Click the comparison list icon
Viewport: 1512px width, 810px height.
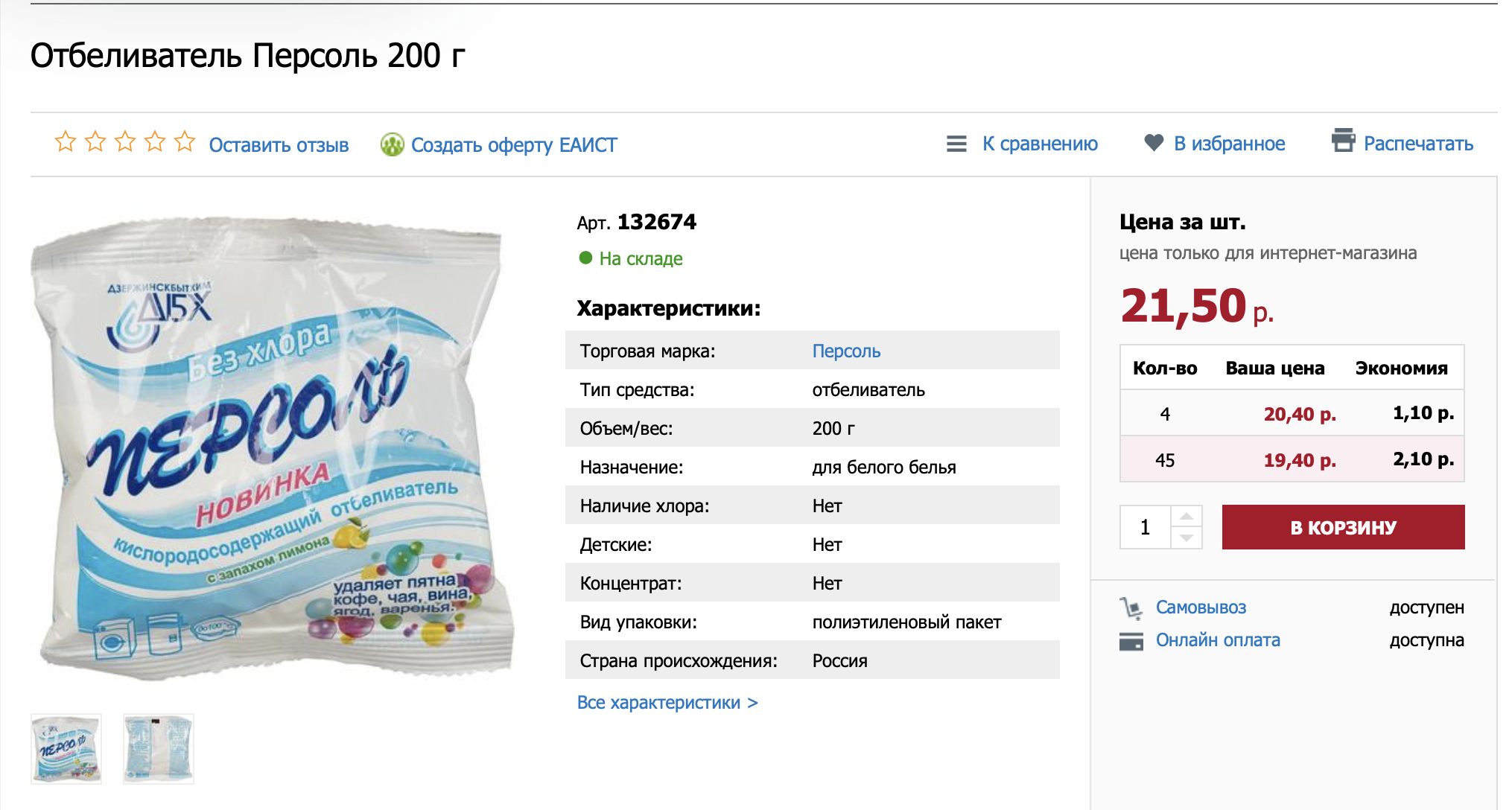tap(956, 144)
